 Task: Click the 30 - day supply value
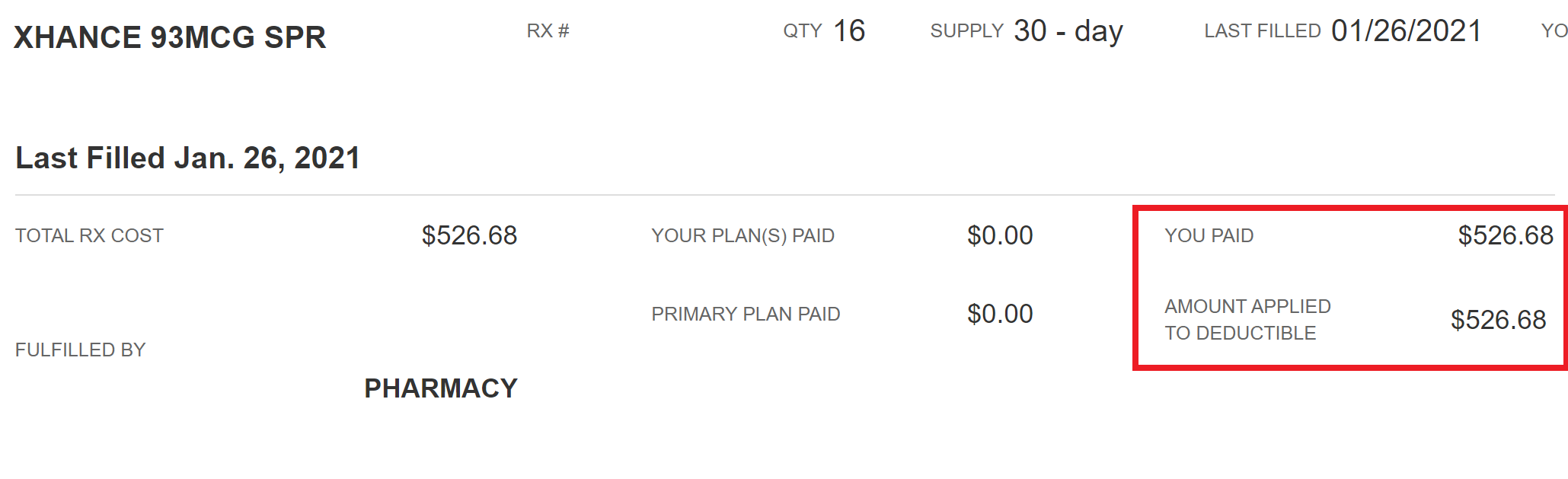[1068, 31]
